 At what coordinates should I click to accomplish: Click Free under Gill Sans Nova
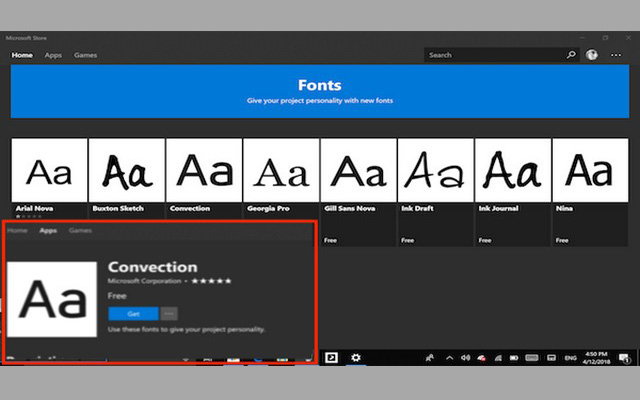[x=331, y=240]
